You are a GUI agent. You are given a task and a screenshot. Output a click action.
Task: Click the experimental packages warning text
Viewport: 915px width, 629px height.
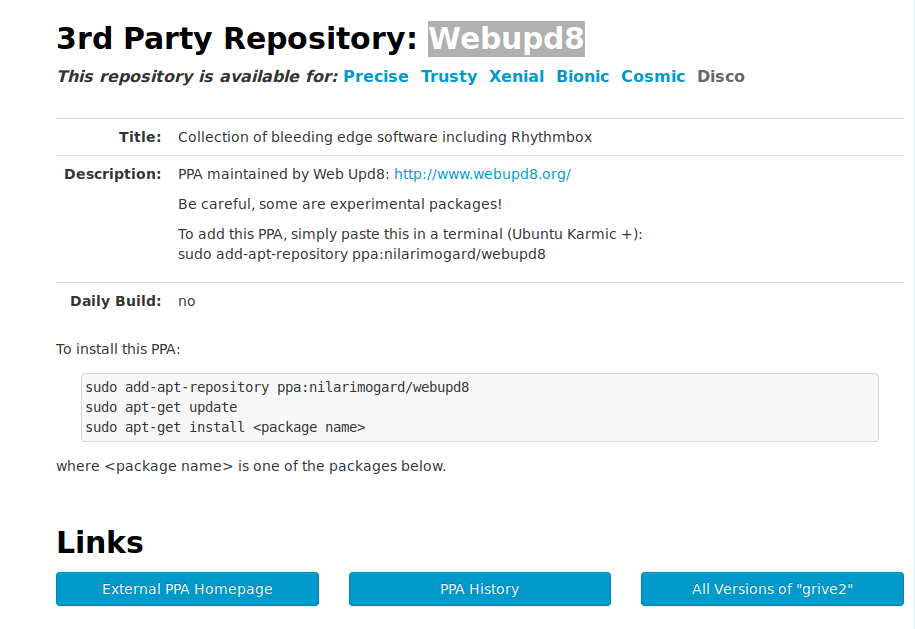point(340,204)
